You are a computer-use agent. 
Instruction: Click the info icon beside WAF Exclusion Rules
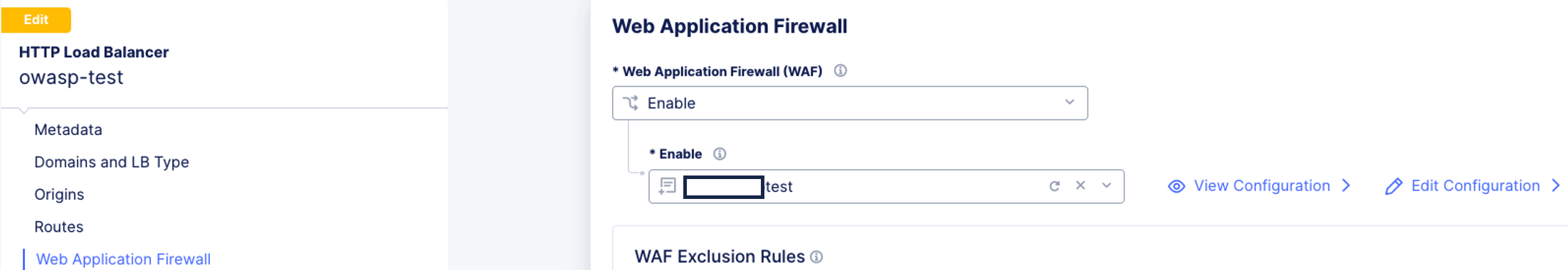pyautogui.click(x=816, y=257)
